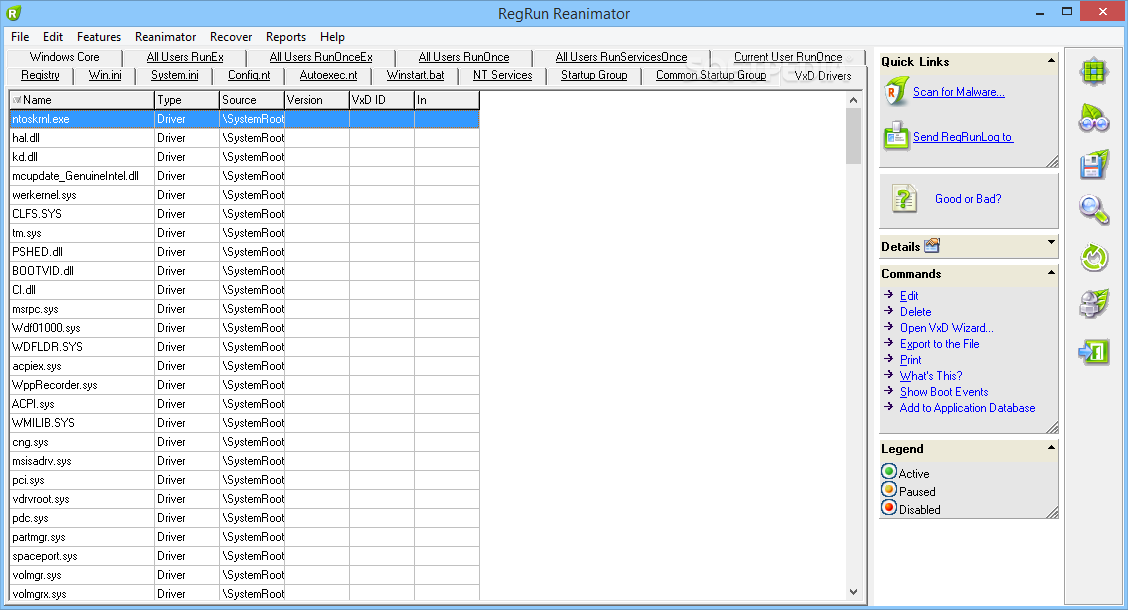Click the What's This? command
Viewport: 1128px width, 610px height.
click(930, 375)
